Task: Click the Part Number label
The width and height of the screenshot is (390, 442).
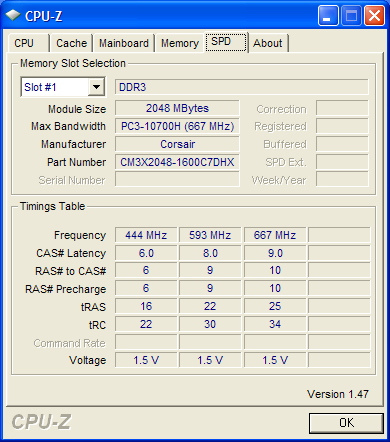Action: coord(76,162)
